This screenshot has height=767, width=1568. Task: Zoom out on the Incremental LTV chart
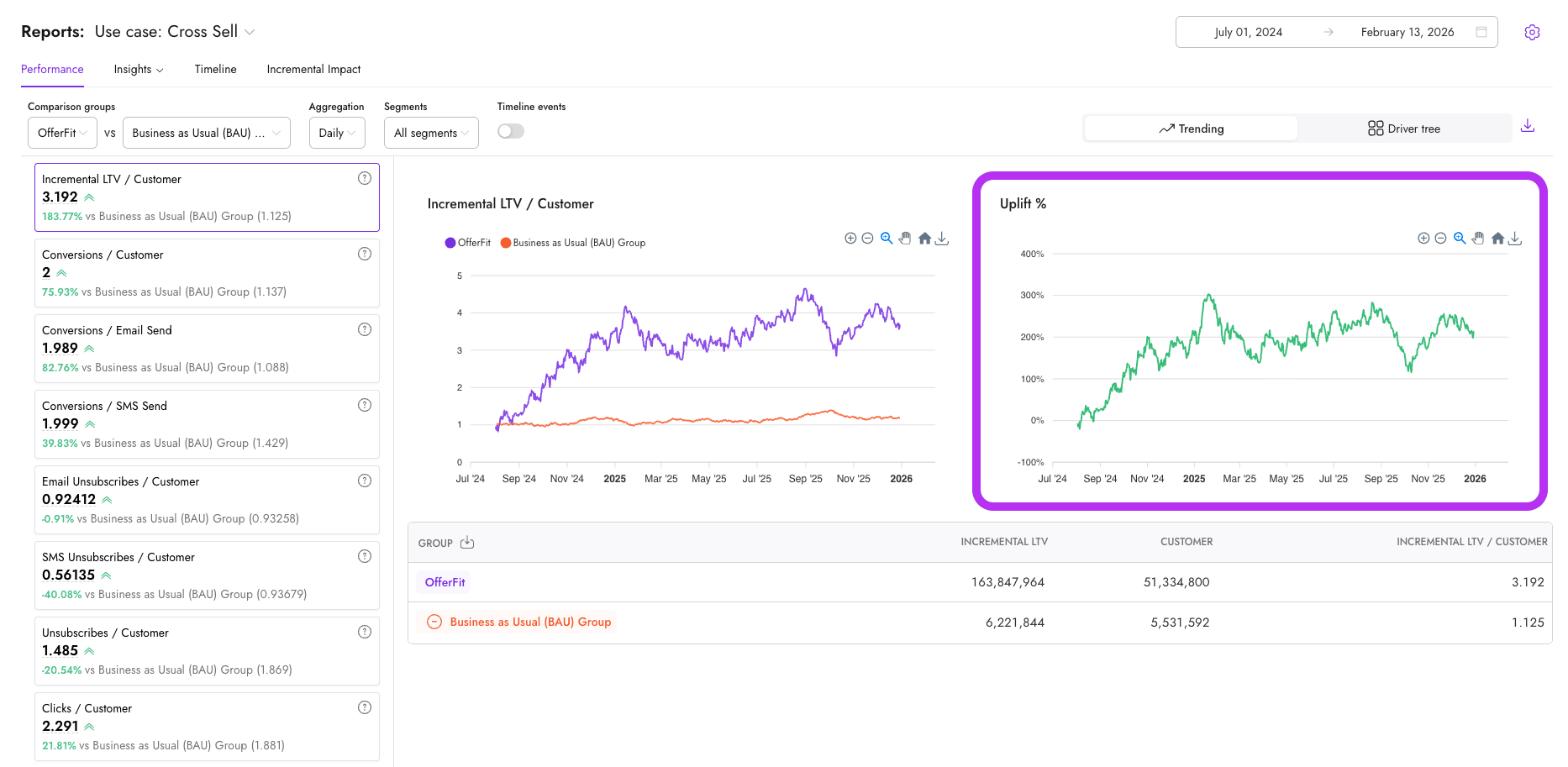coord(868,238)
